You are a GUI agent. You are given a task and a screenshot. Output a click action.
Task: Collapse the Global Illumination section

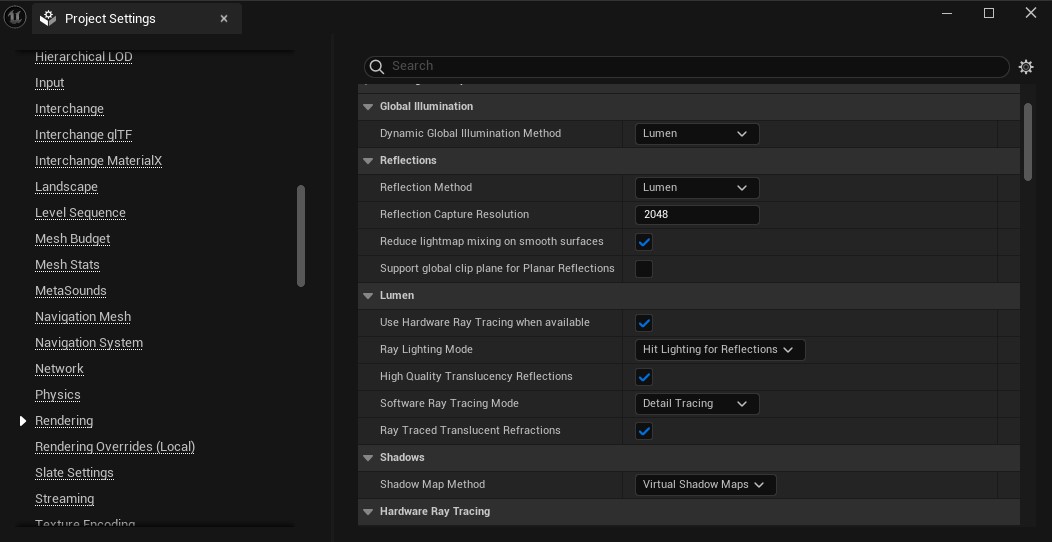pyautogui.click(x=368, y=107)
